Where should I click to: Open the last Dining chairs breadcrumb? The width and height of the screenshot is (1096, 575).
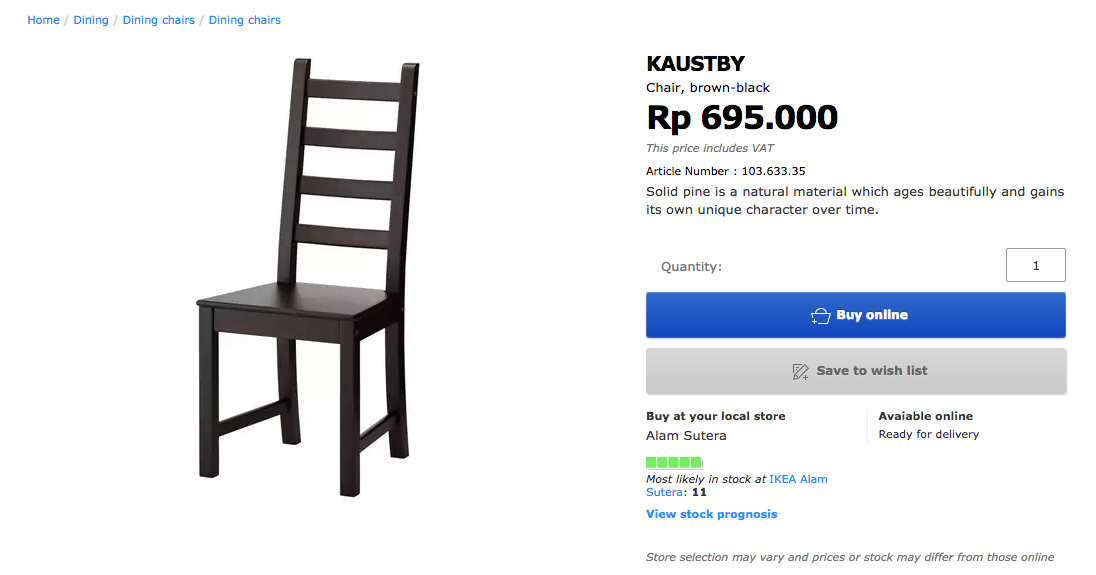[245, 20]
